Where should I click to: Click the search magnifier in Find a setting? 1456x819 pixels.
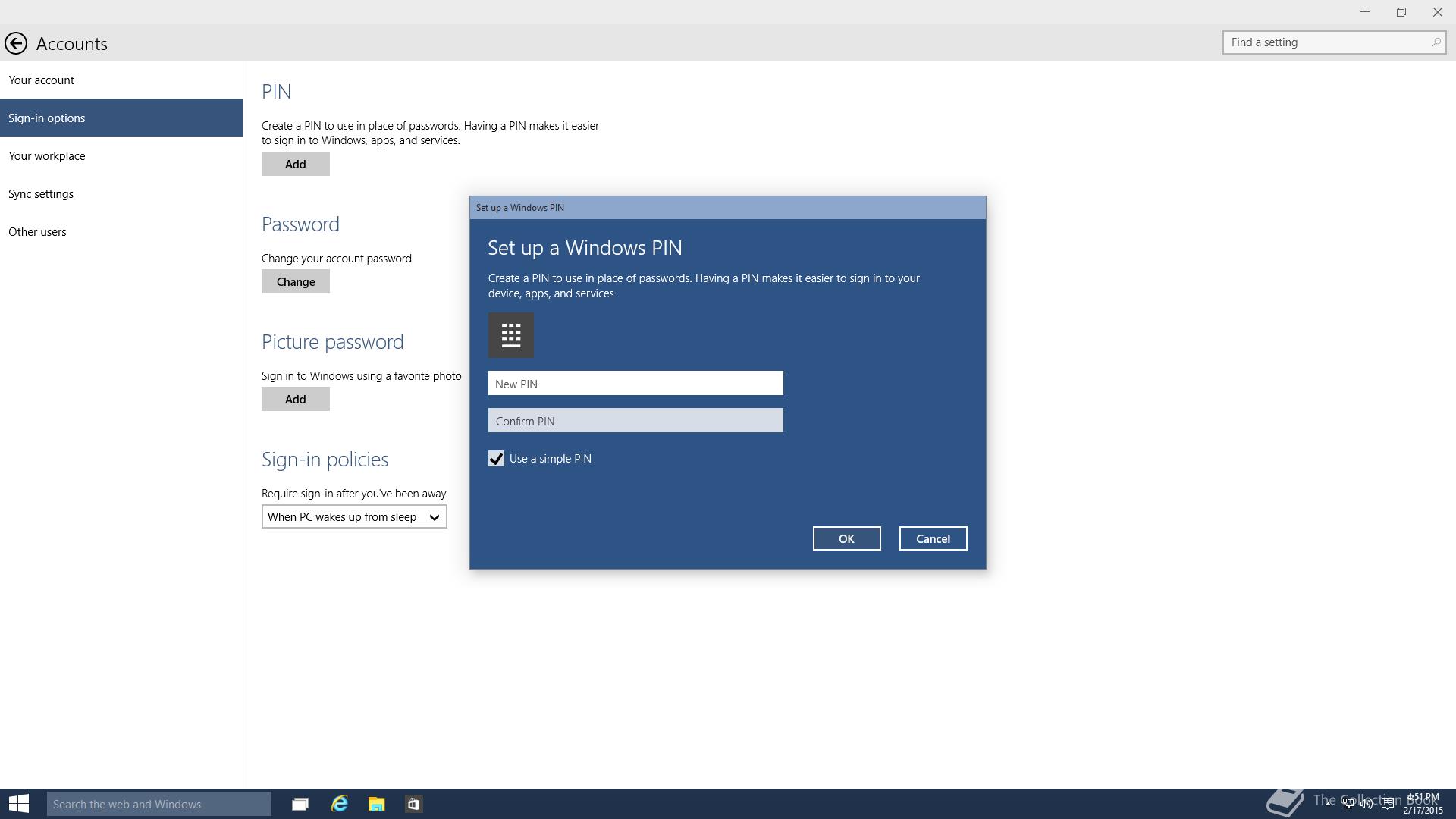(1436, 42)
